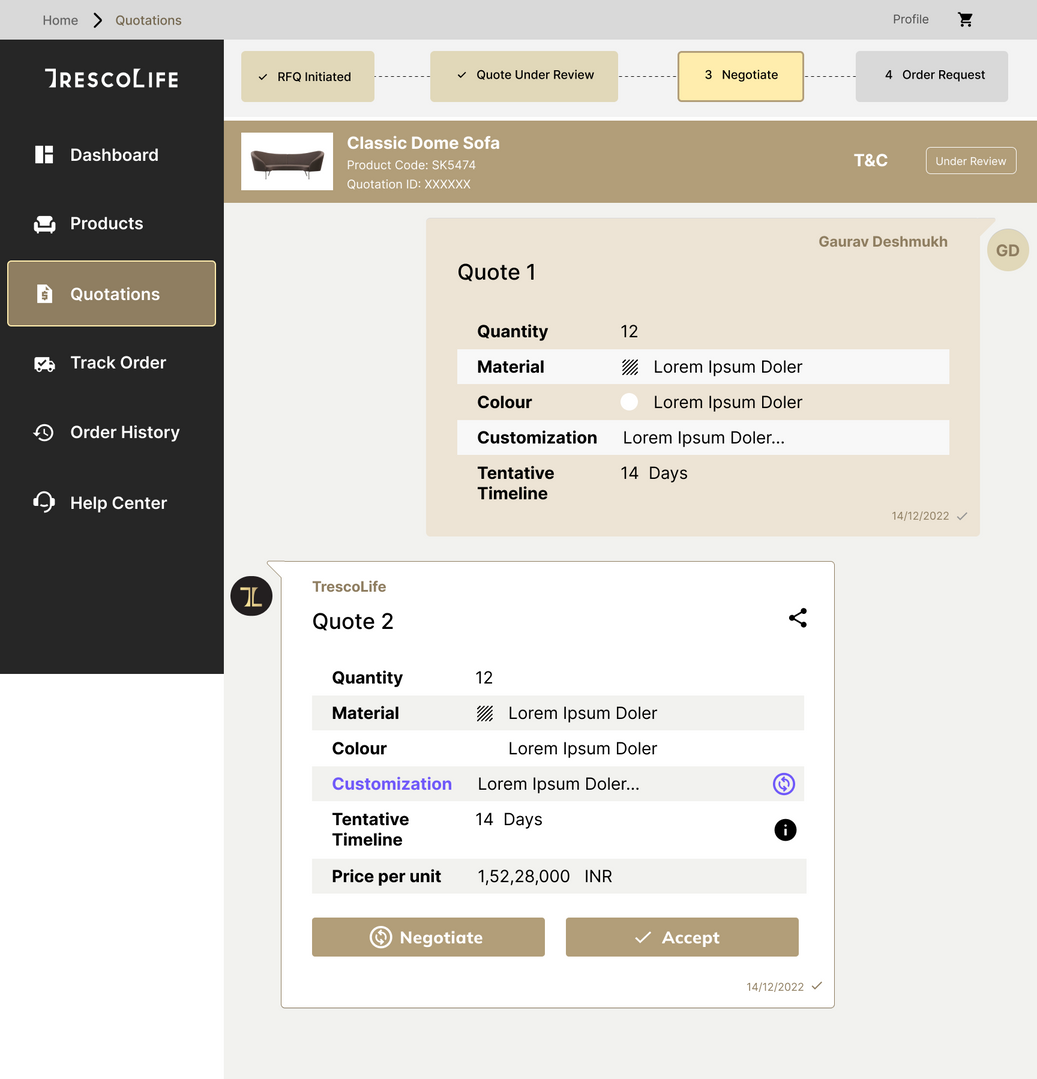
Task: Click the Tentative Timeline info icon
Action: click(785, 830)
